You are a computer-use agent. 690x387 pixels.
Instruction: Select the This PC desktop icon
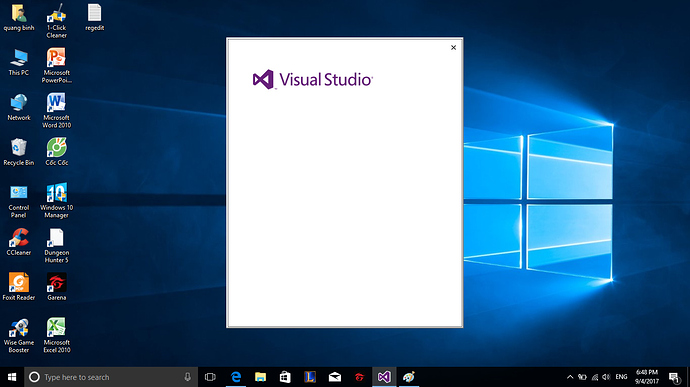click(18, 63)
